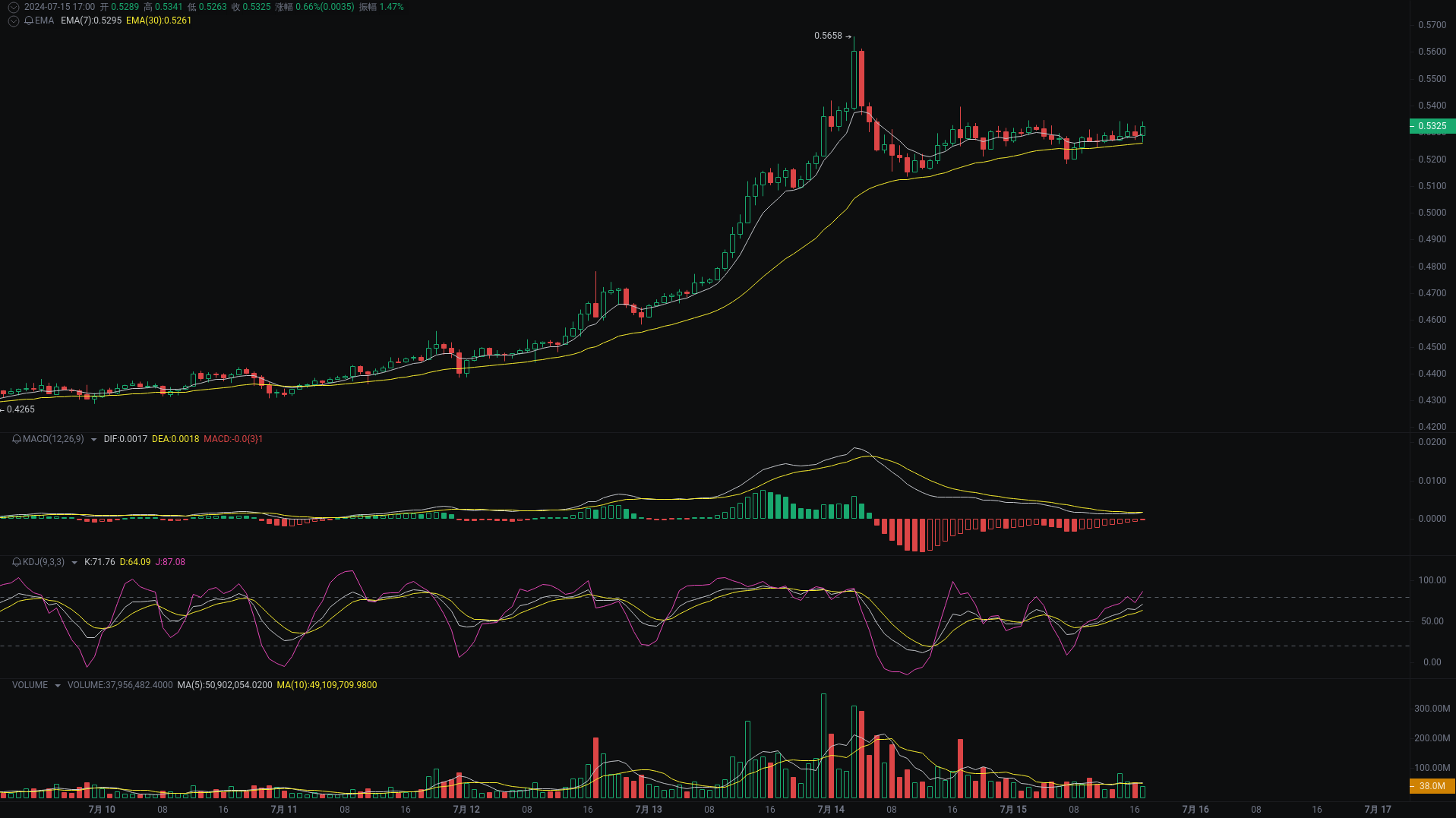
Task: Select the 7月15 date label on the time axis
Action: point(1012,810)
